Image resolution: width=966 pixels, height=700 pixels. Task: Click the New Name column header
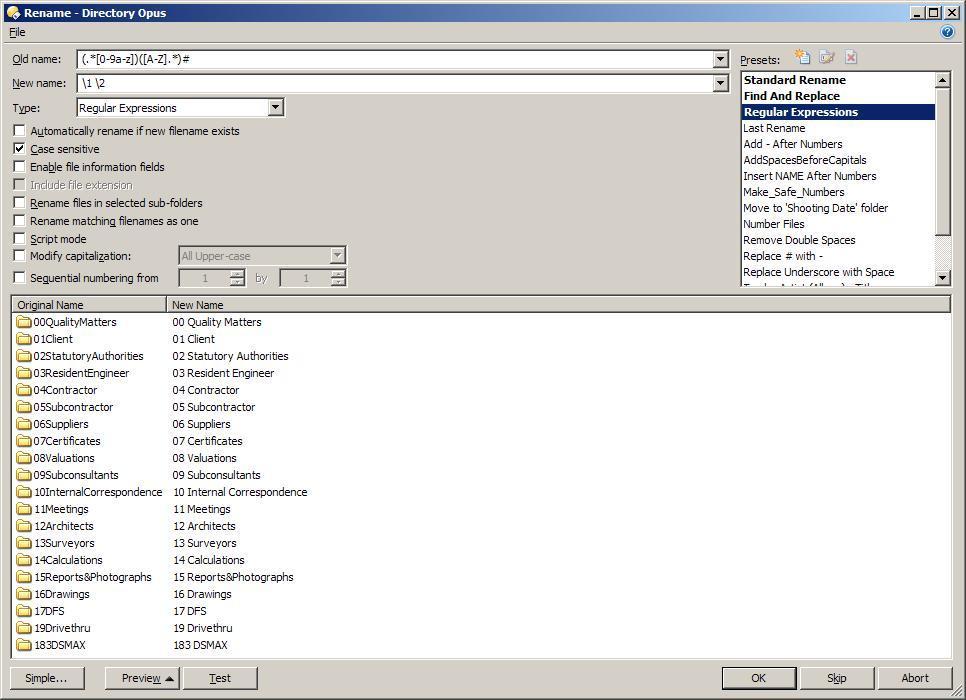pyautogui.click(x=559, y=304)
